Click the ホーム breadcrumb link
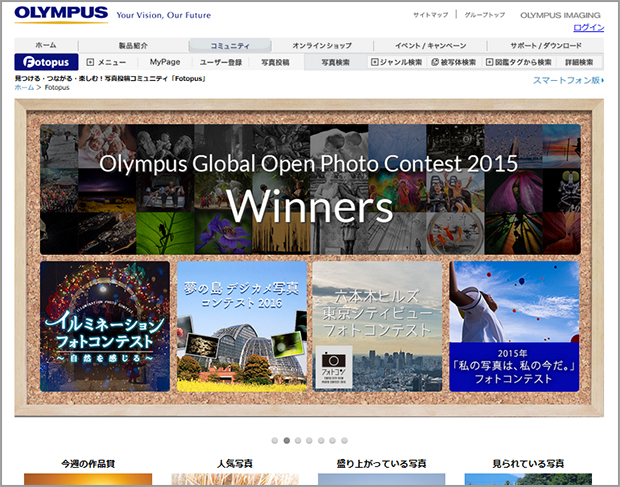 pos(24,87)
